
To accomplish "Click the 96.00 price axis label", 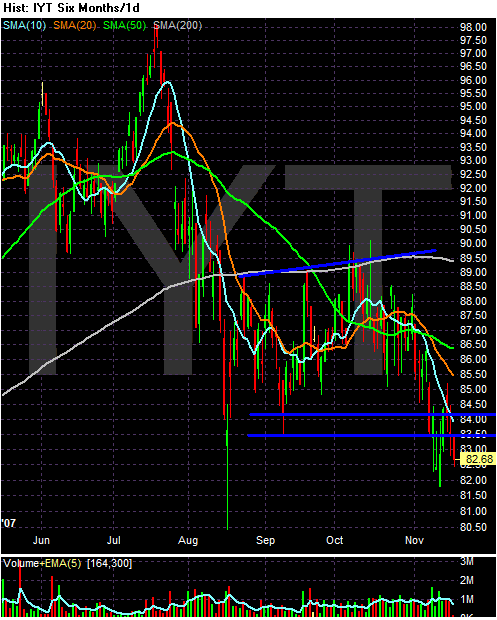I will [x=473, y=80].
